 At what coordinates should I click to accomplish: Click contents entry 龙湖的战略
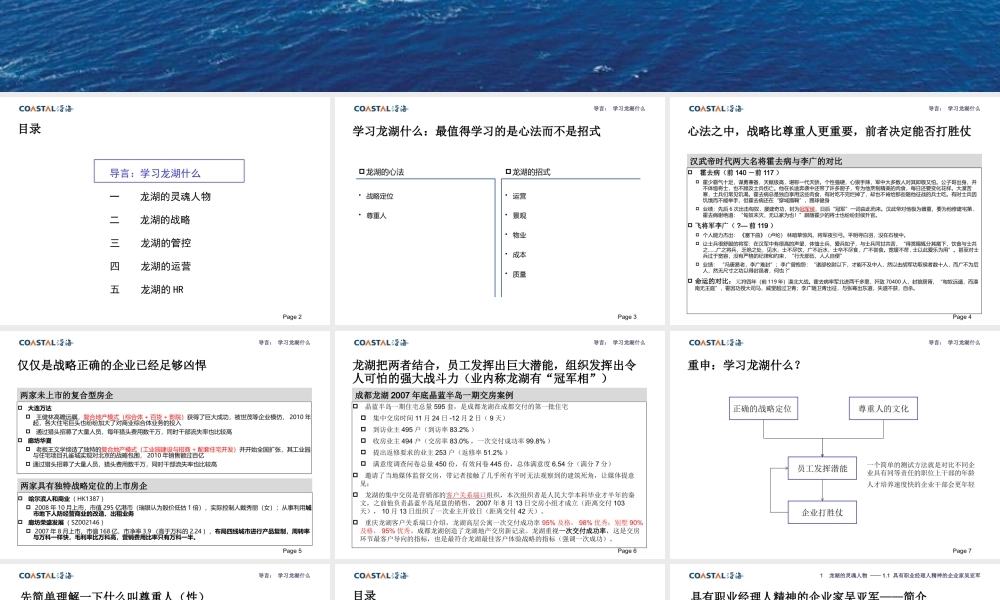(165, 220)
